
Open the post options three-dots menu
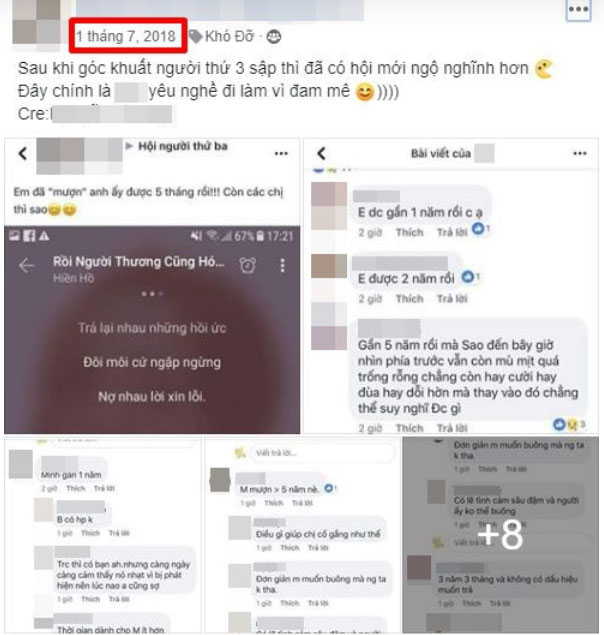tap(578, 9)
